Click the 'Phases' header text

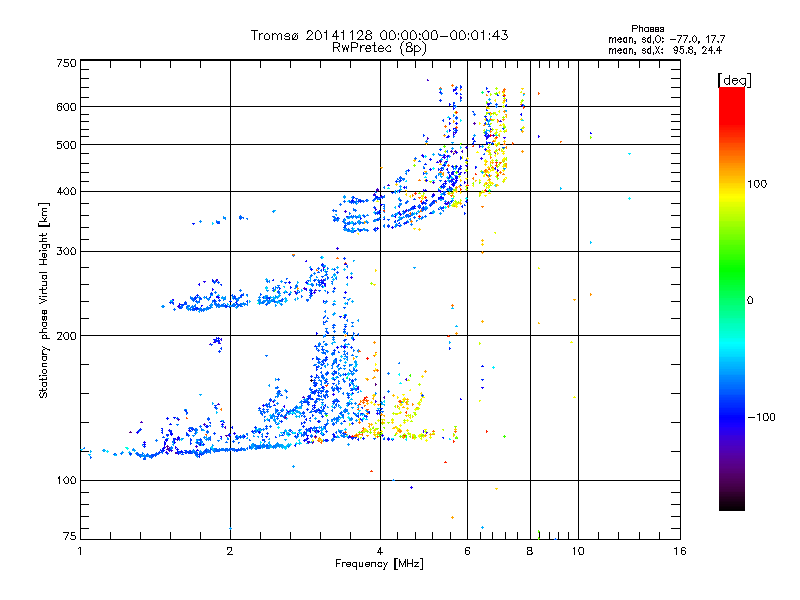pos(647,29)
